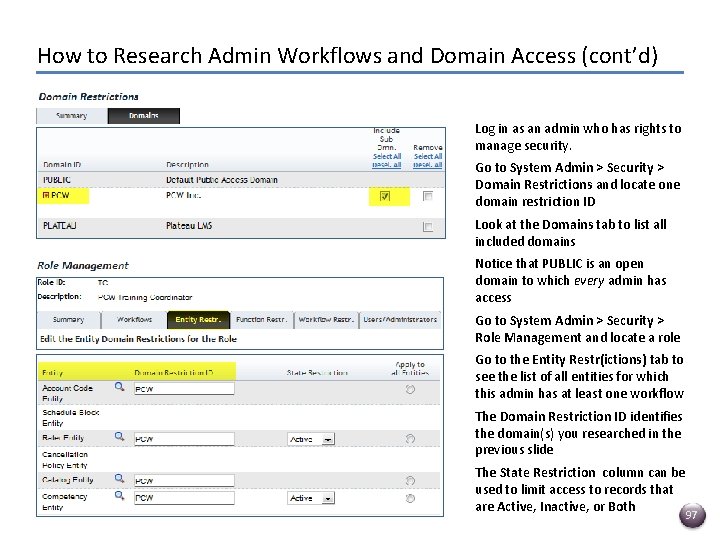
Task: Click the Domain ID column header
Action: pos(62,164)
